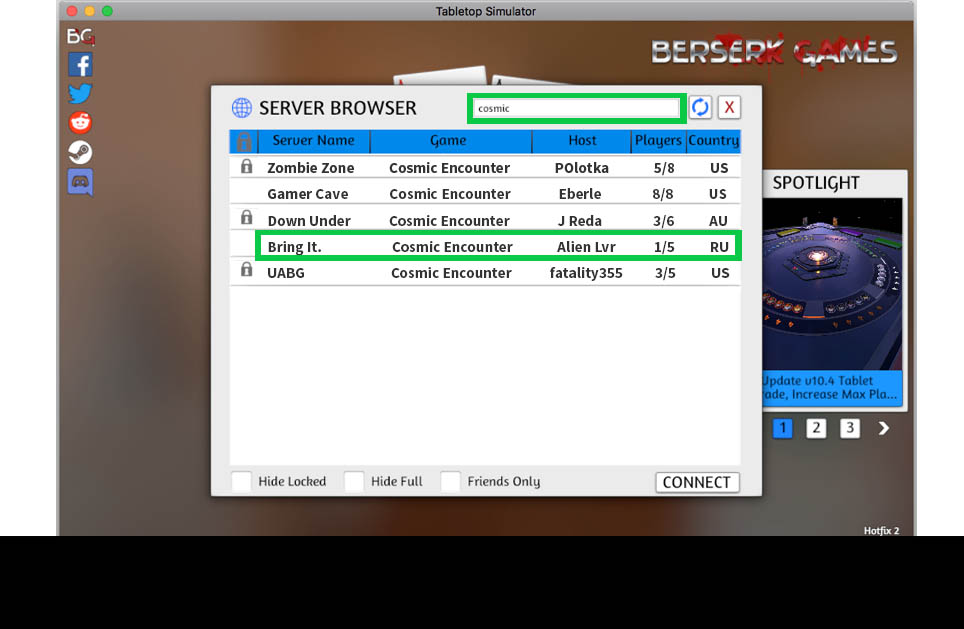The width and height of the screenshot is (964, 629).
Task: Go to Spotlight page 2
Action: coord(816,428)
